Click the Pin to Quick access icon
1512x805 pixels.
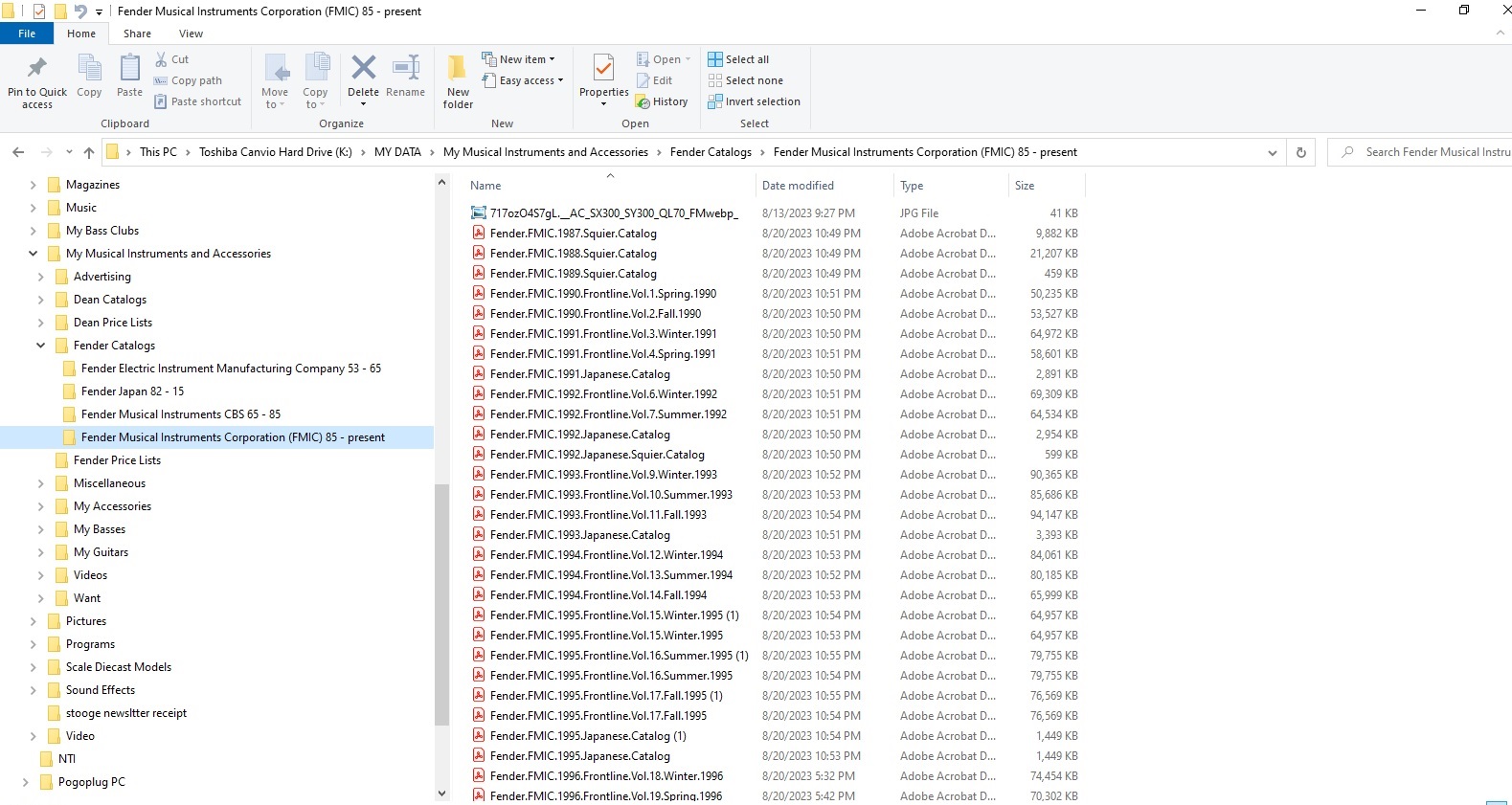pyautogui.click(x=37, y=68)
